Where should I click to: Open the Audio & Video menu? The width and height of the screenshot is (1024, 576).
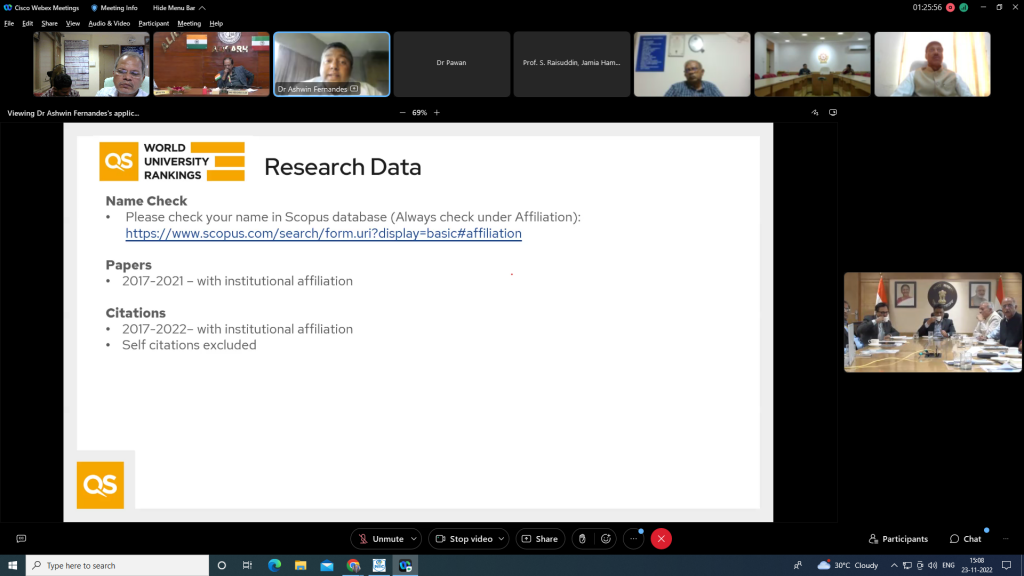(x=109, y=24)
